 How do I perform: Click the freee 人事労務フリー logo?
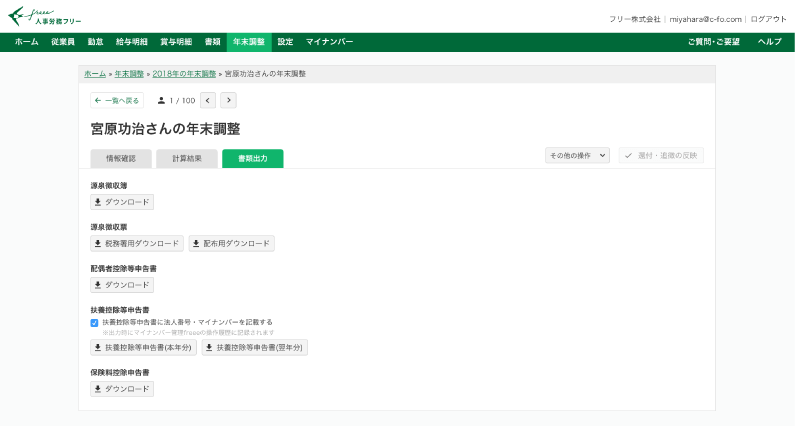tap(45, 17)
